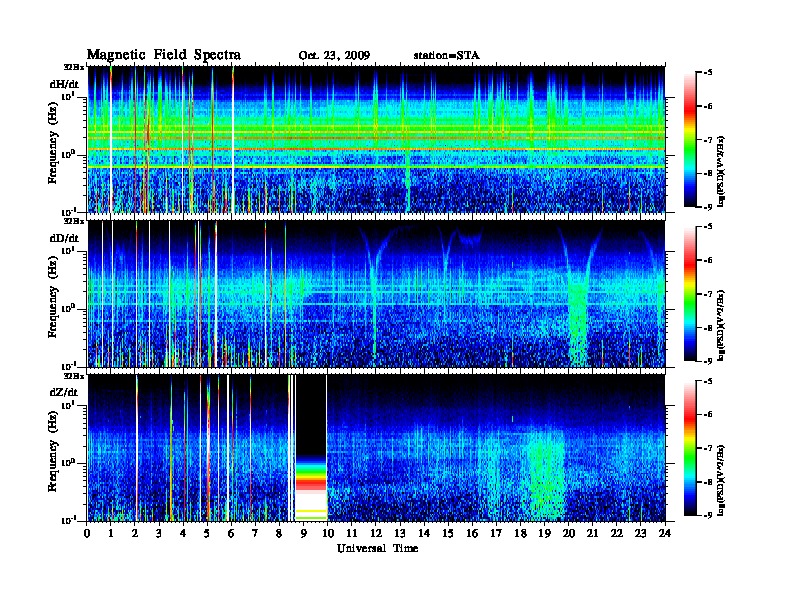Viewport: 792px width, 612px height.
Task: Click the -5 tick on the dH/dt color bar
Action: (x=708, y=73)
